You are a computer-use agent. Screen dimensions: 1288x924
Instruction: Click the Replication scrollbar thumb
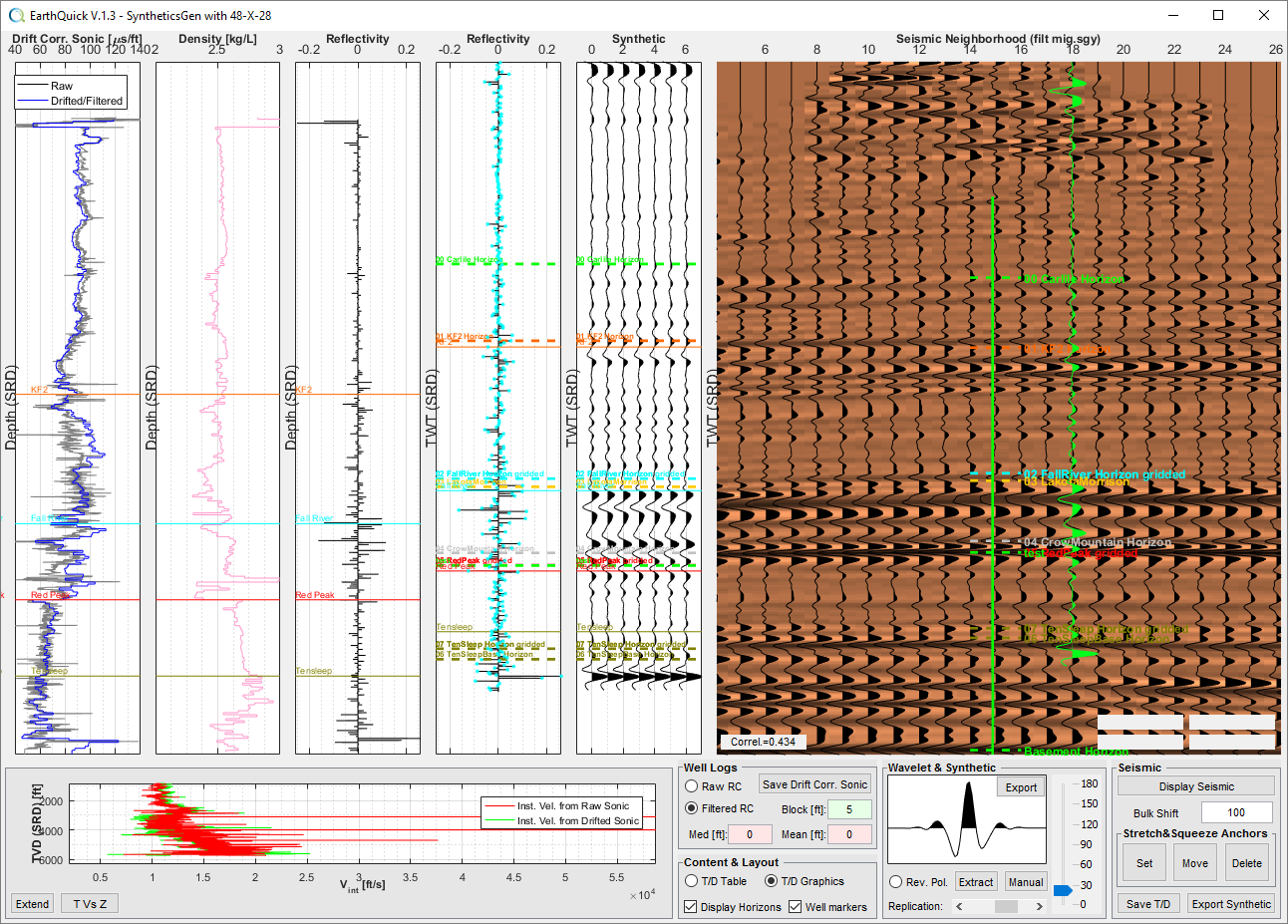pos(1006,906)
